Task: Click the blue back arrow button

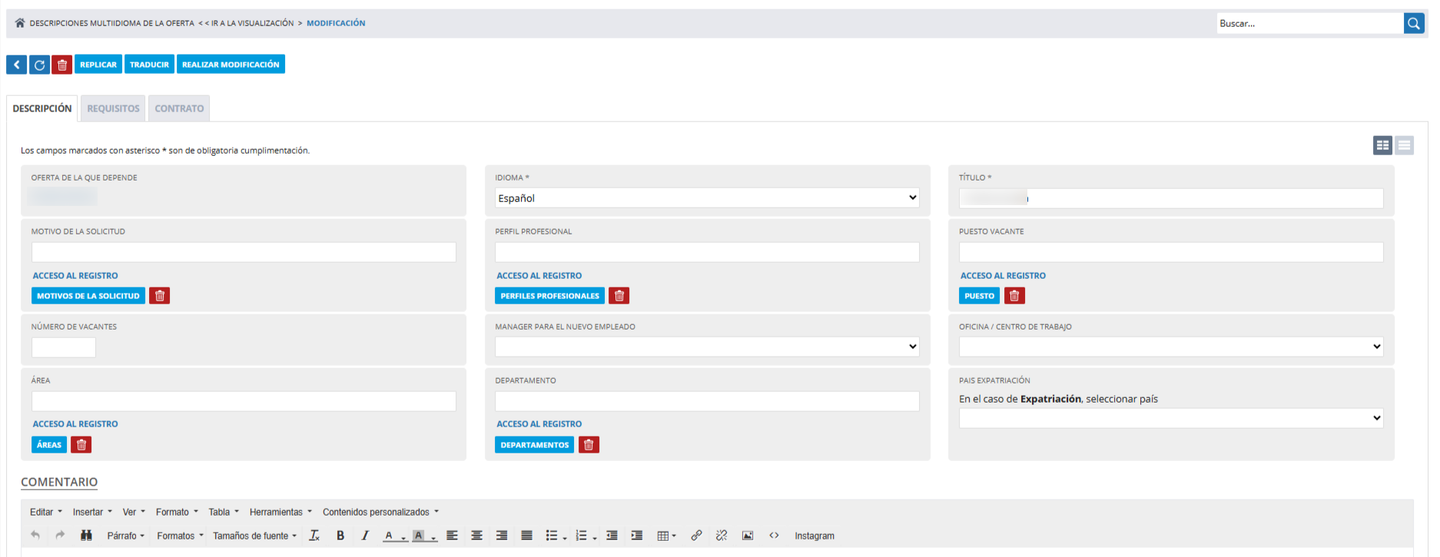Action: point(17,65)
